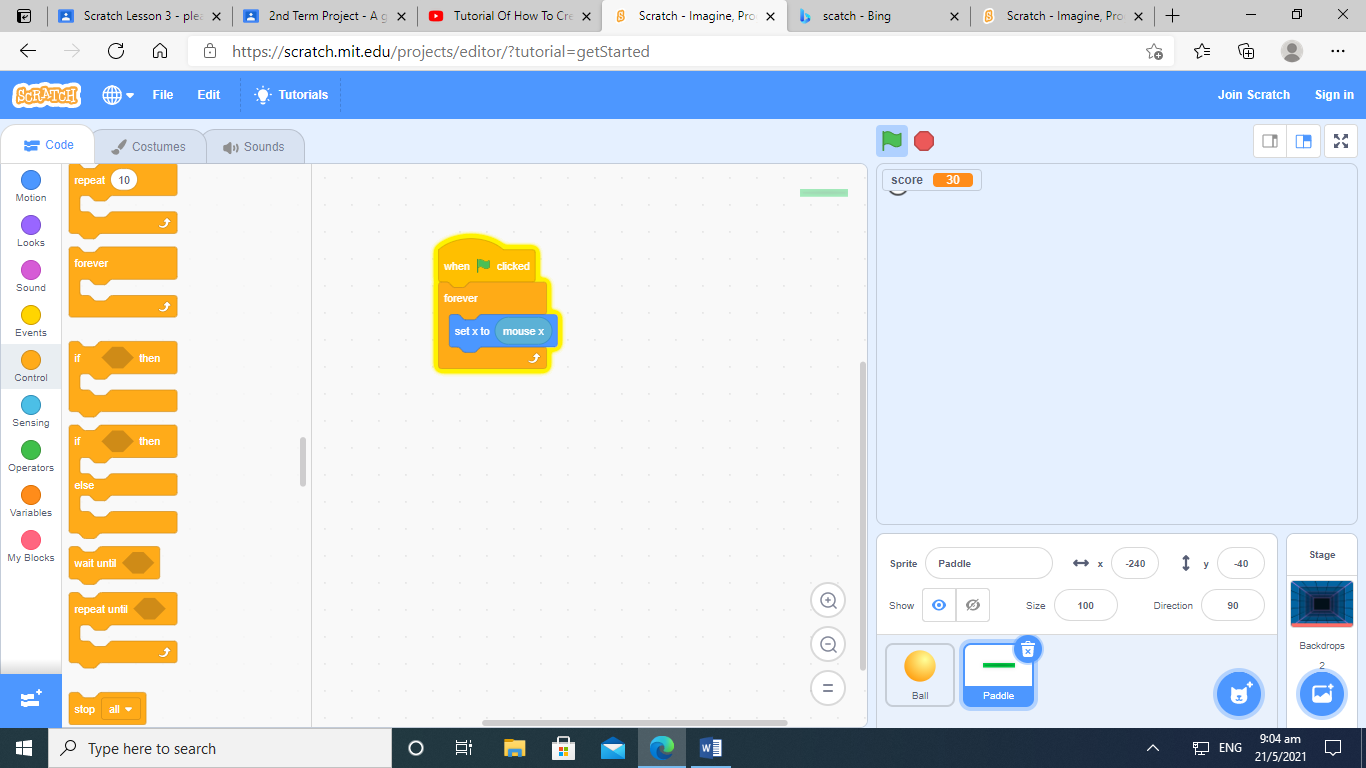The height and width of the screenshot is (768, 1366).
Task: Select the orange Variables category circle
Action: [x=31, y=495]
